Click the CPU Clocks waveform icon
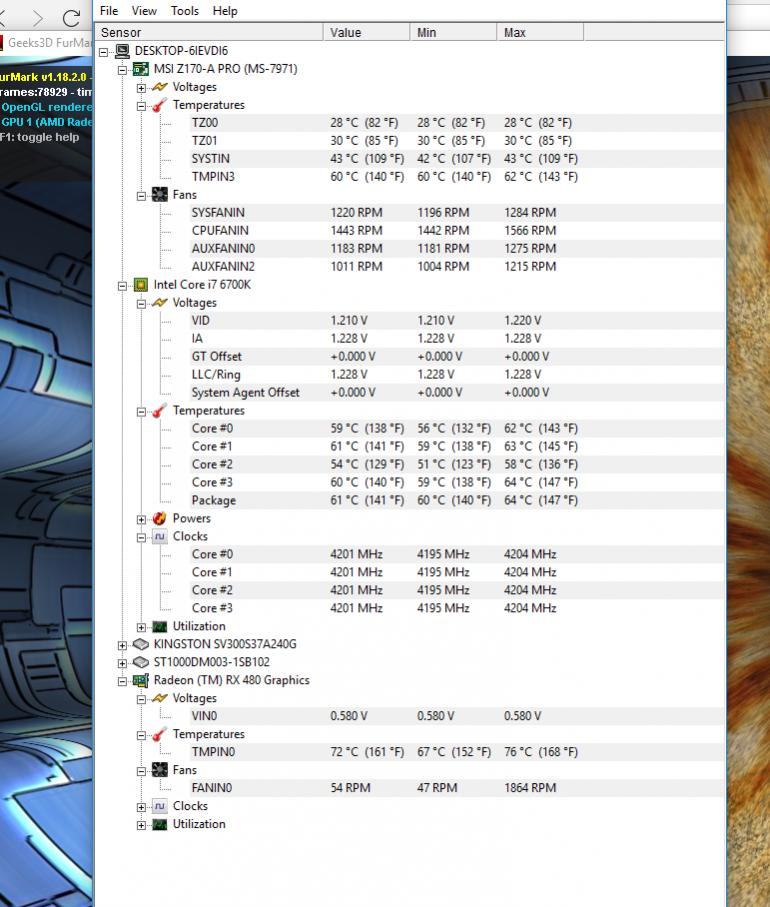 pyautogui.click(x=160, y=536)
